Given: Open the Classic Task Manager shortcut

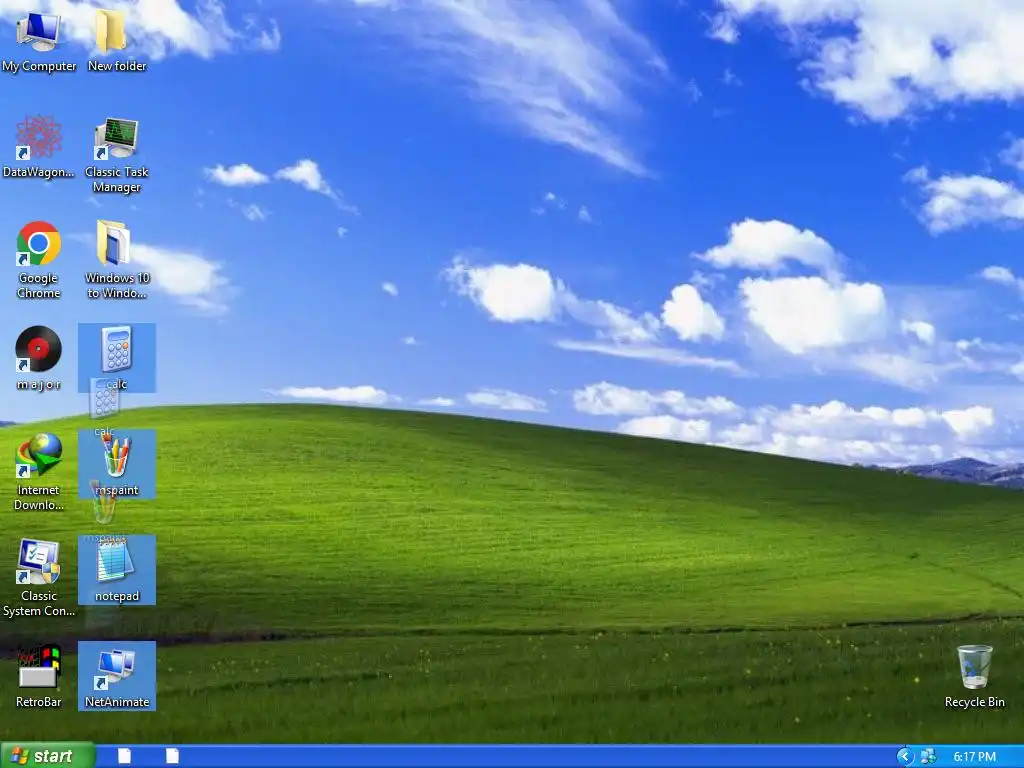Looking at the screenshot, I should [117, 154].
